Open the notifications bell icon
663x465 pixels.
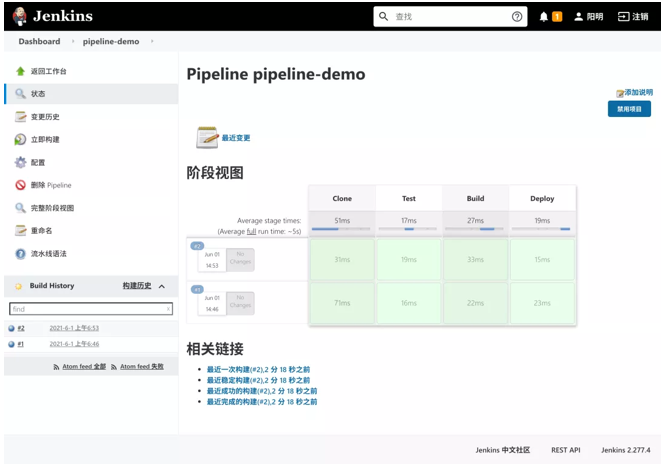544,17
